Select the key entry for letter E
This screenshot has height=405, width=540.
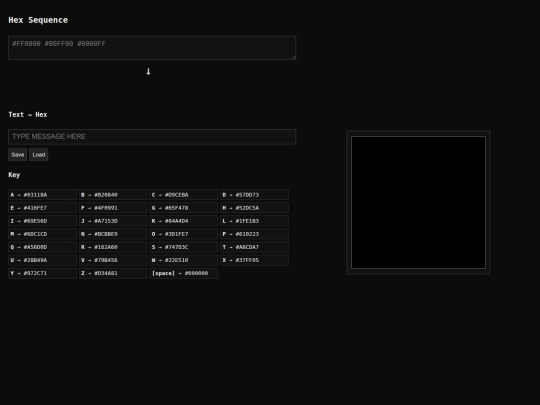coord(42,208)
